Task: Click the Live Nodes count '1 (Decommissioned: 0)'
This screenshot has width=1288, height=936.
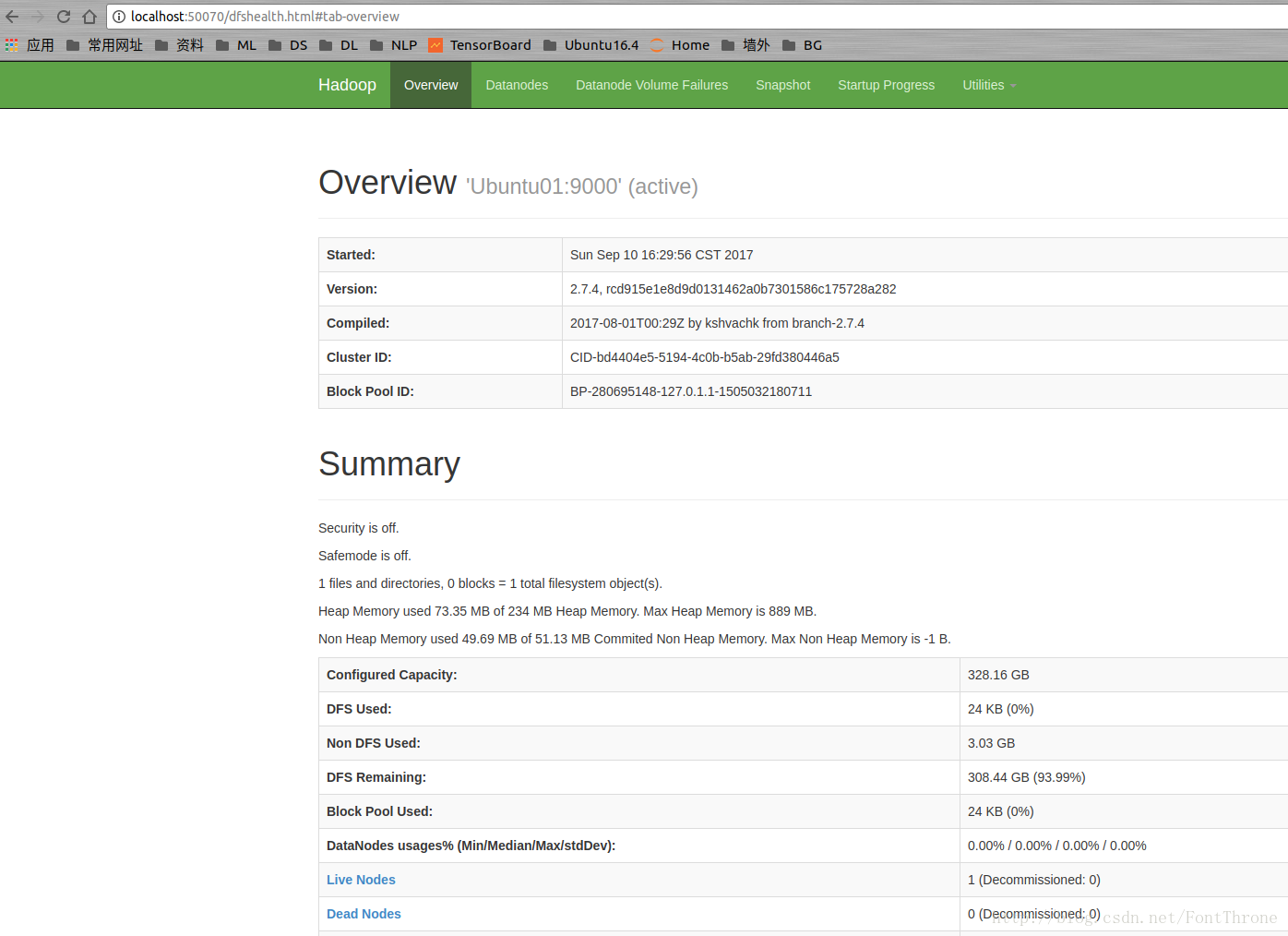Action: [1034, 880]
